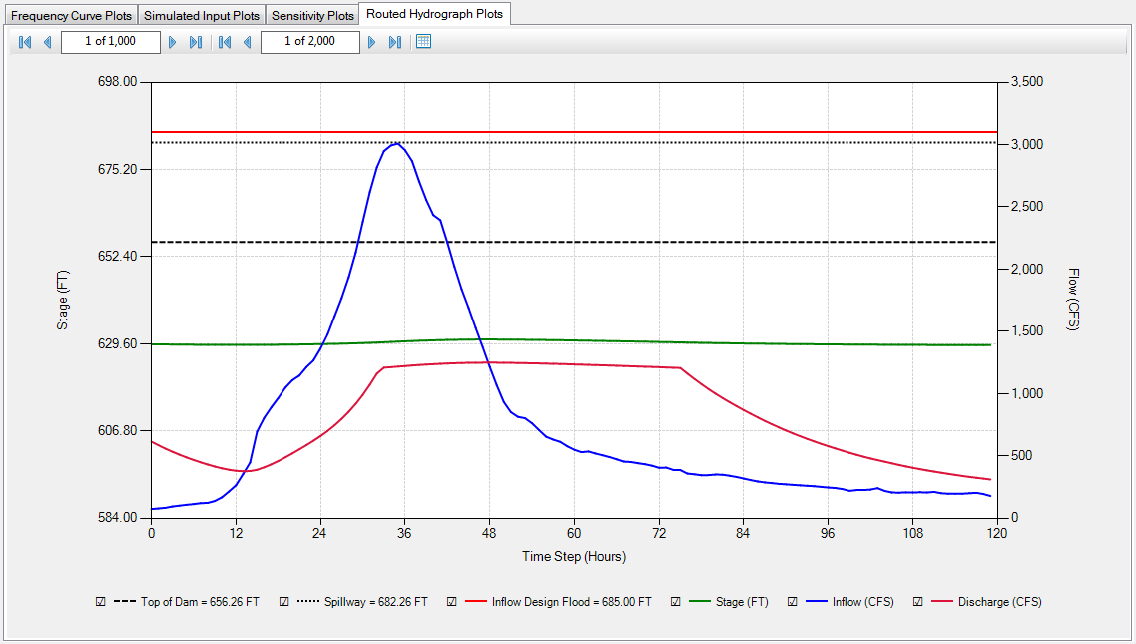Hide the Top of Dam line

100,601
